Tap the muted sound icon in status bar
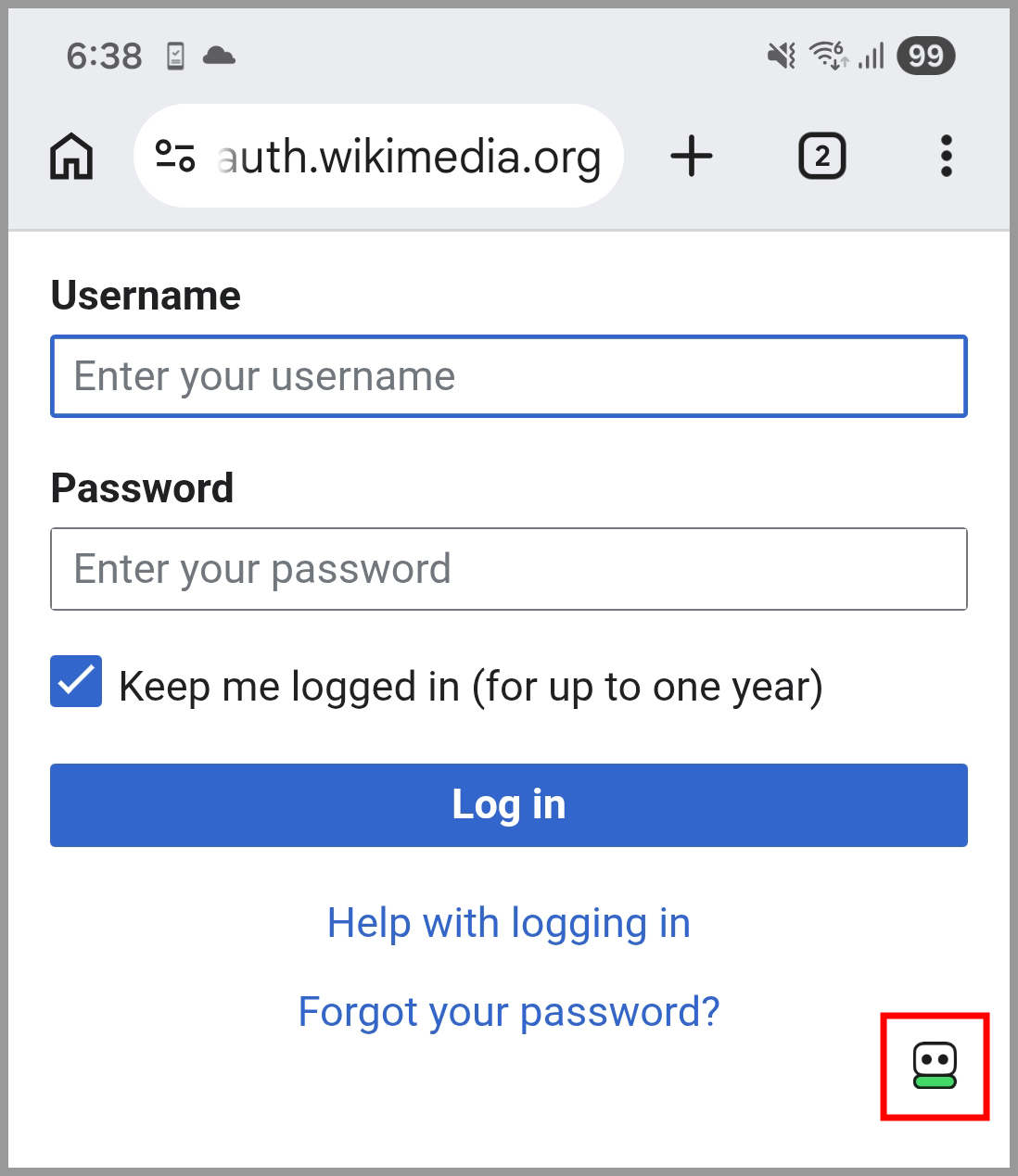 coord(782,56)
